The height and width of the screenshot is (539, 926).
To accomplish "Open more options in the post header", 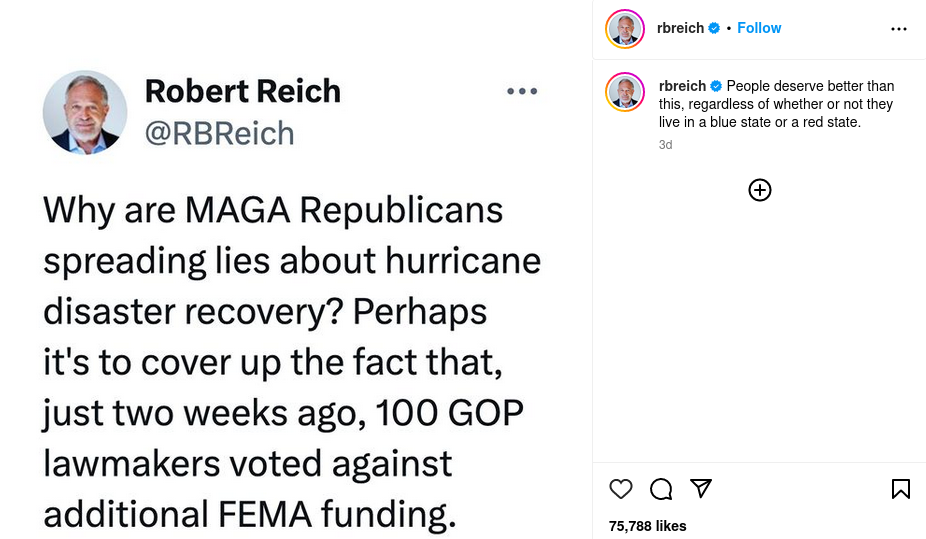I will [898, 29].
